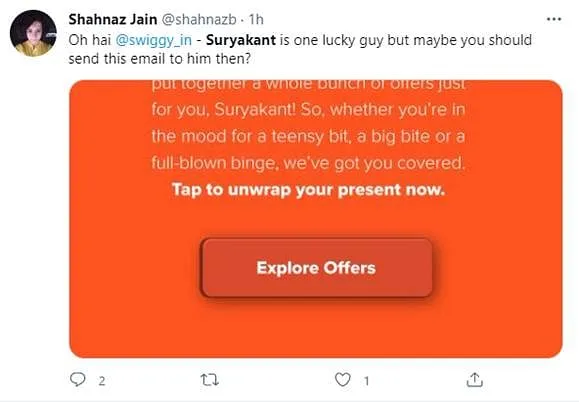Screen dimensions: 579x402
Task: Open Shahnaz Jain's profile picture
Action: tap(33, 33)
